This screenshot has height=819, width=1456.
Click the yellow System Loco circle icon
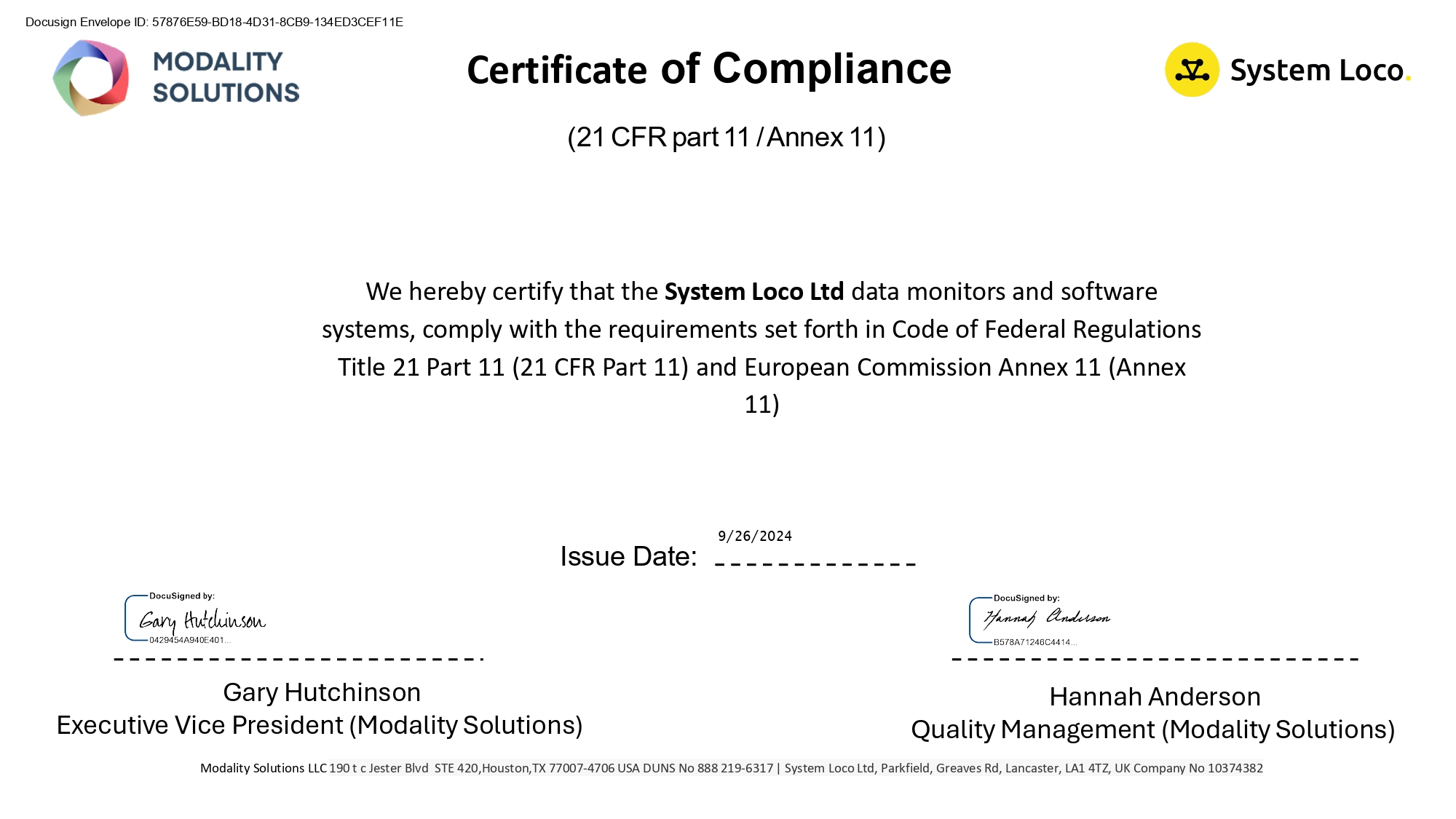[1192, 70]
